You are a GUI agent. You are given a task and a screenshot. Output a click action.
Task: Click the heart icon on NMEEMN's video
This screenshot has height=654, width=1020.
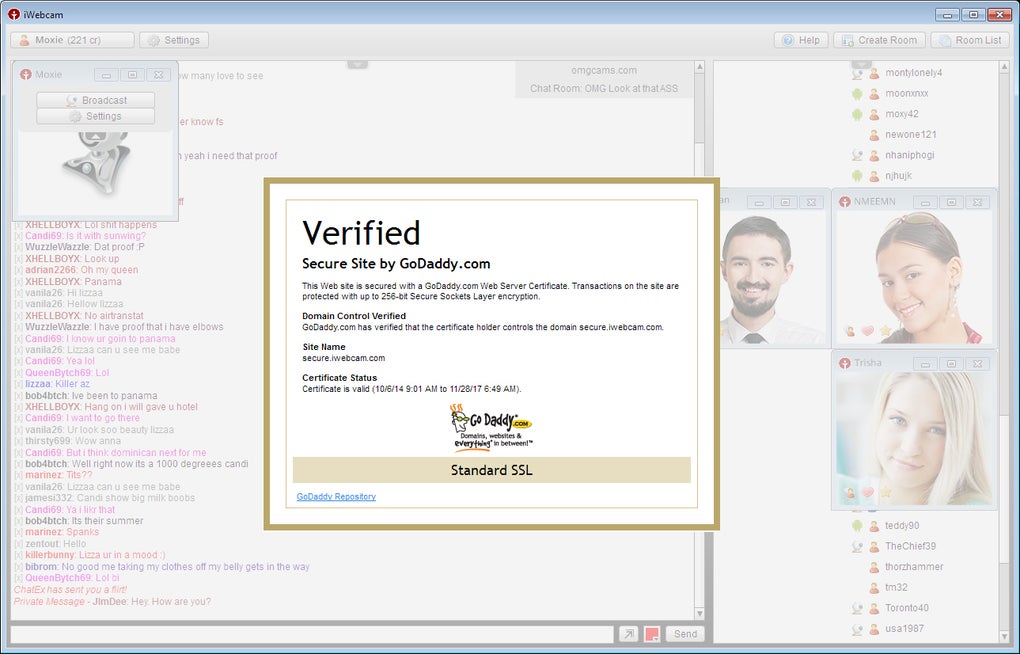867,331
